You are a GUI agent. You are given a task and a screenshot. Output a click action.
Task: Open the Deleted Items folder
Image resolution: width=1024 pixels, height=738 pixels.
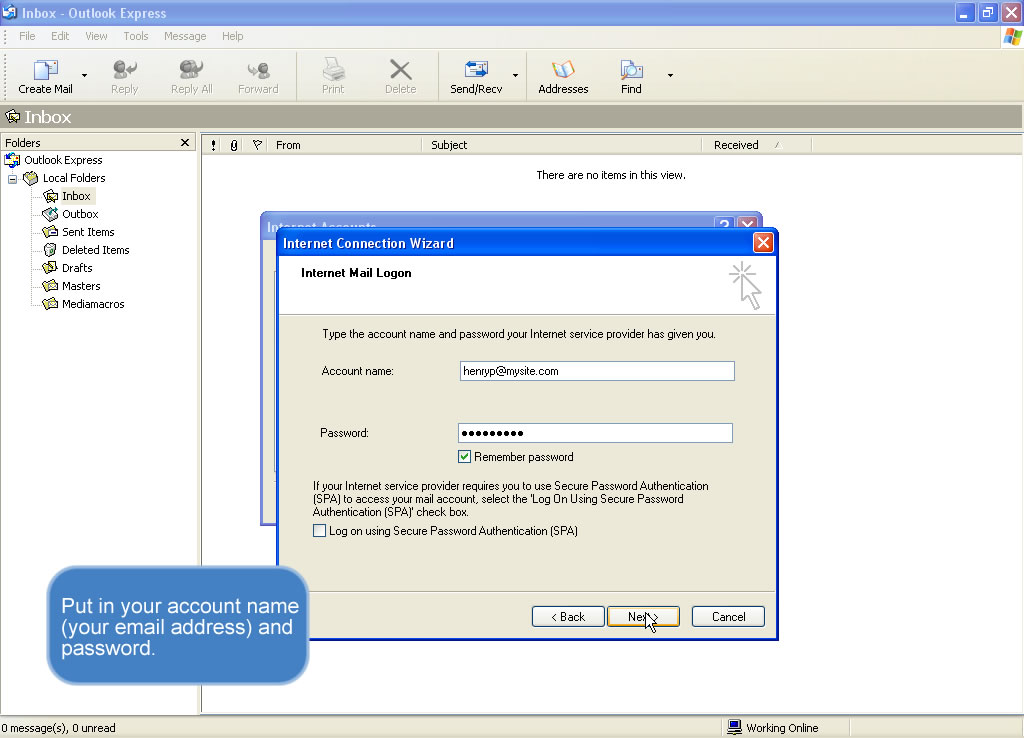tap(95, 250)
